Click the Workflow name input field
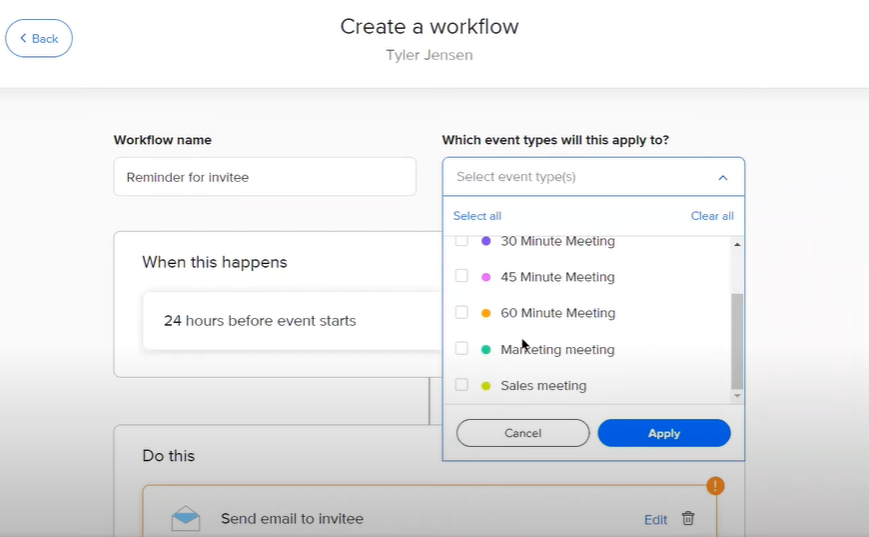Screen dimensions: 869x537 point(265,177)
